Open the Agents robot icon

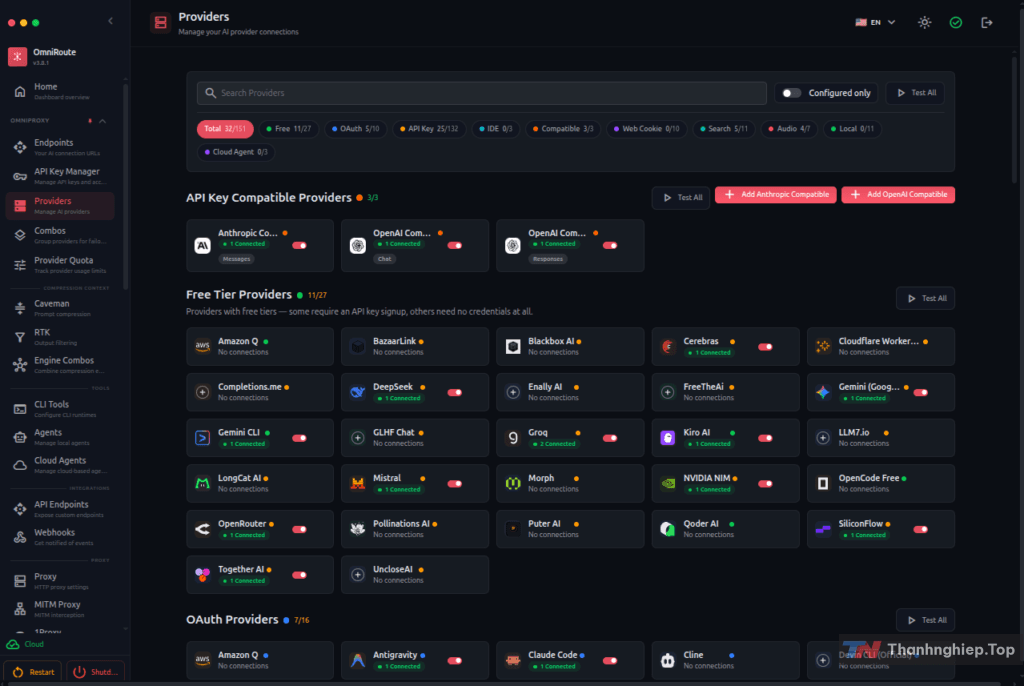pos(20,437)
